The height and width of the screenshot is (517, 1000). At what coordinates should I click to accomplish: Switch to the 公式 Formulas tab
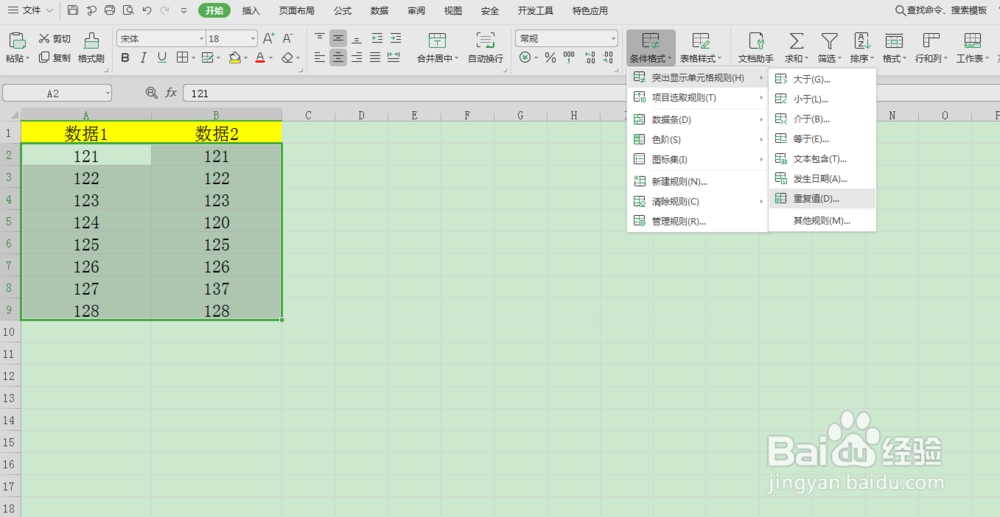[x=342, y=11]
